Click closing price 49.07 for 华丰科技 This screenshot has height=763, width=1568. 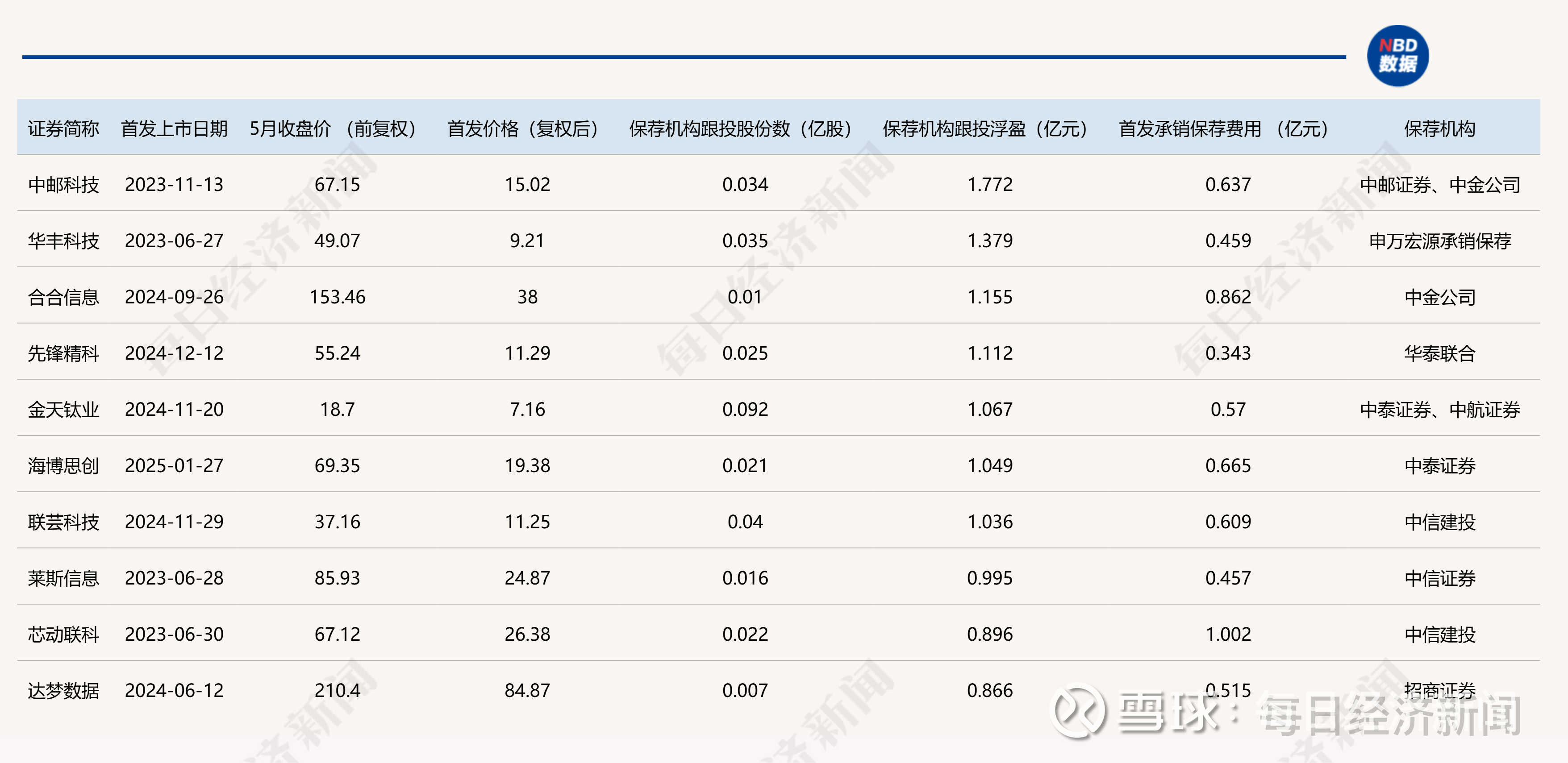337,241
